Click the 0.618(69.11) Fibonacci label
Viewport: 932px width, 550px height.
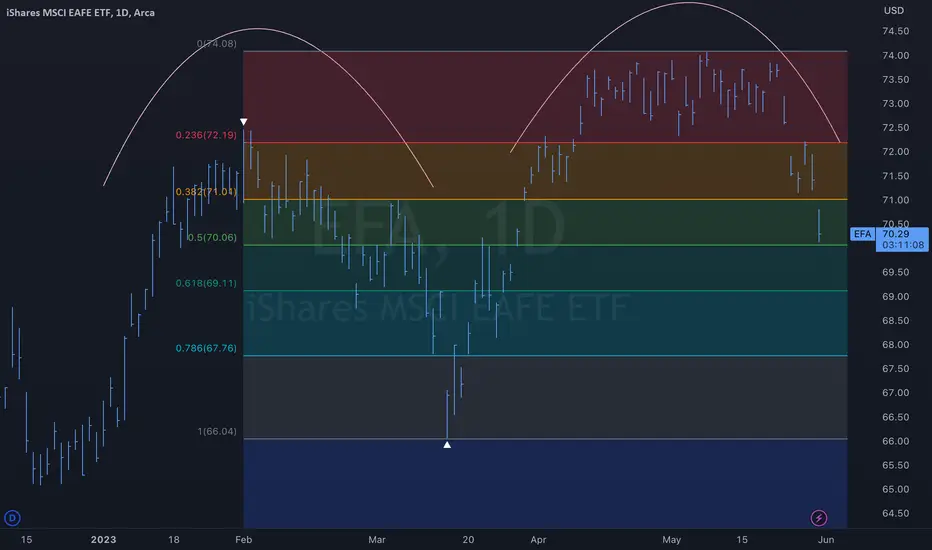(x=206, y=283)
